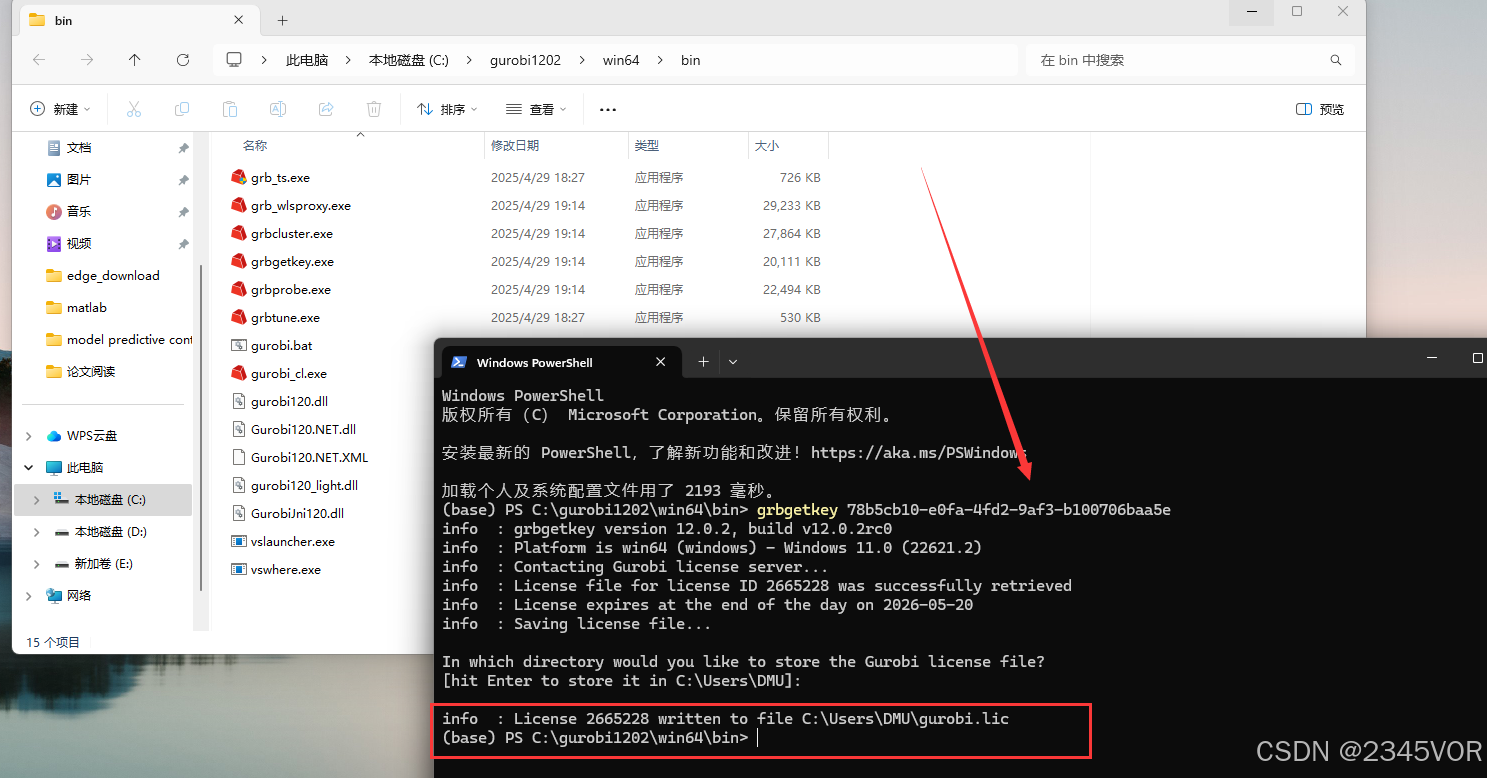The height and width of the screenshot is (778, 1487).
Task: Close the Windows PowerShell tab
Action: click(660, 362)
